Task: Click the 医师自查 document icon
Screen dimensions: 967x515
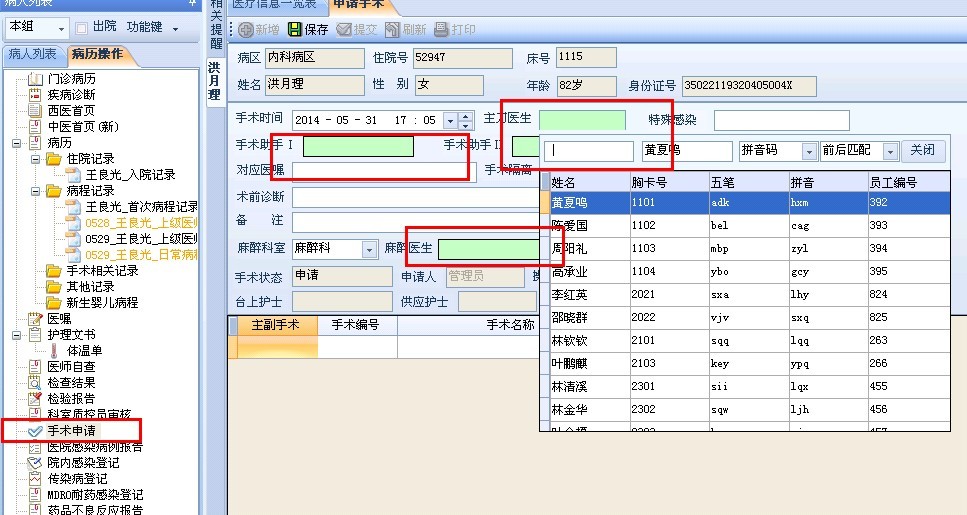Action: coord(36,367)
